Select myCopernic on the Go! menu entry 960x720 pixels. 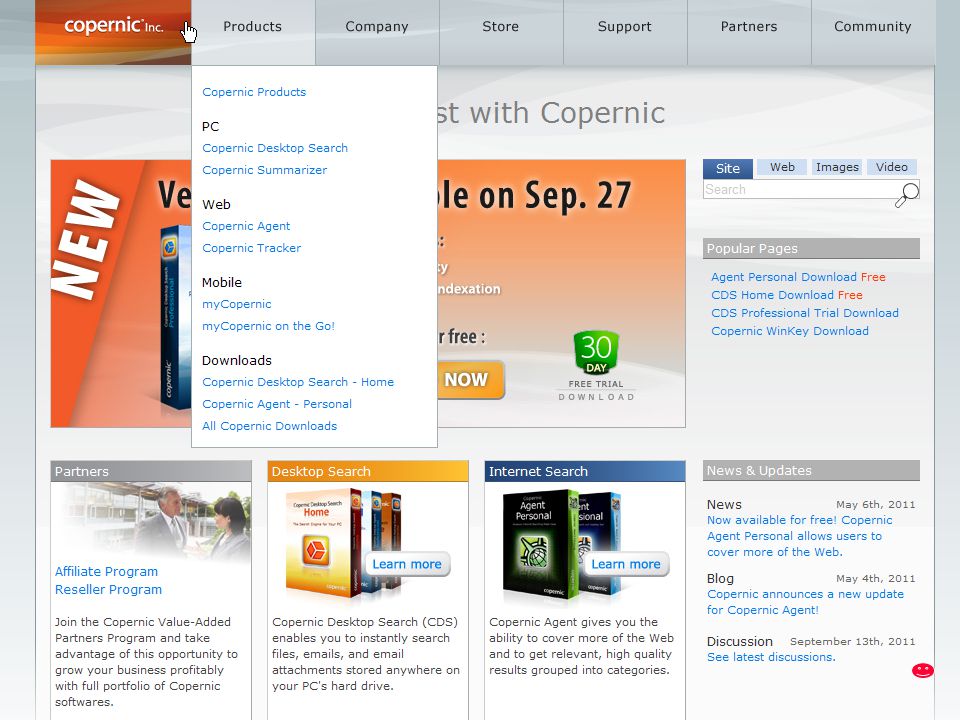point(268,326)
